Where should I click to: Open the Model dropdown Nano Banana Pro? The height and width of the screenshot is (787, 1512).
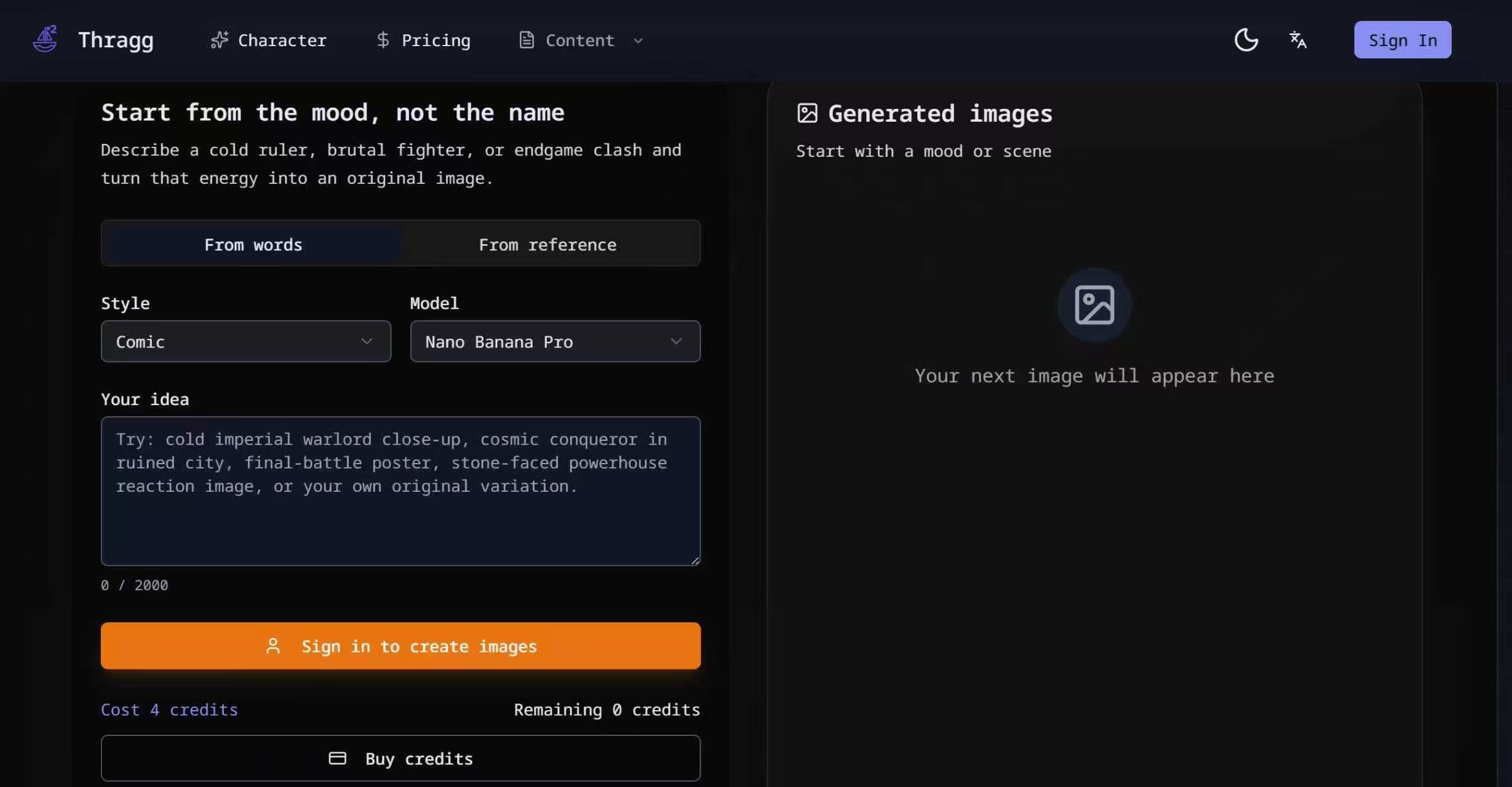[x=555, y=341]
